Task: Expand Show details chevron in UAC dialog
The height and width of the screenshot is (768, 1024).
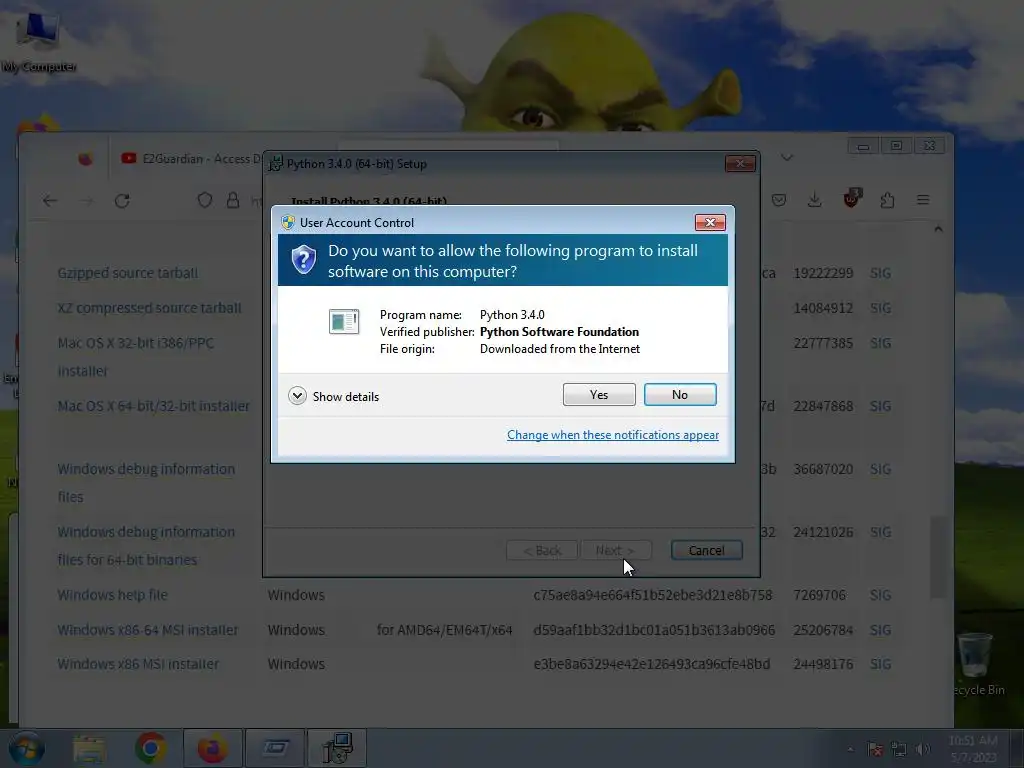Action: coord(297,396)
